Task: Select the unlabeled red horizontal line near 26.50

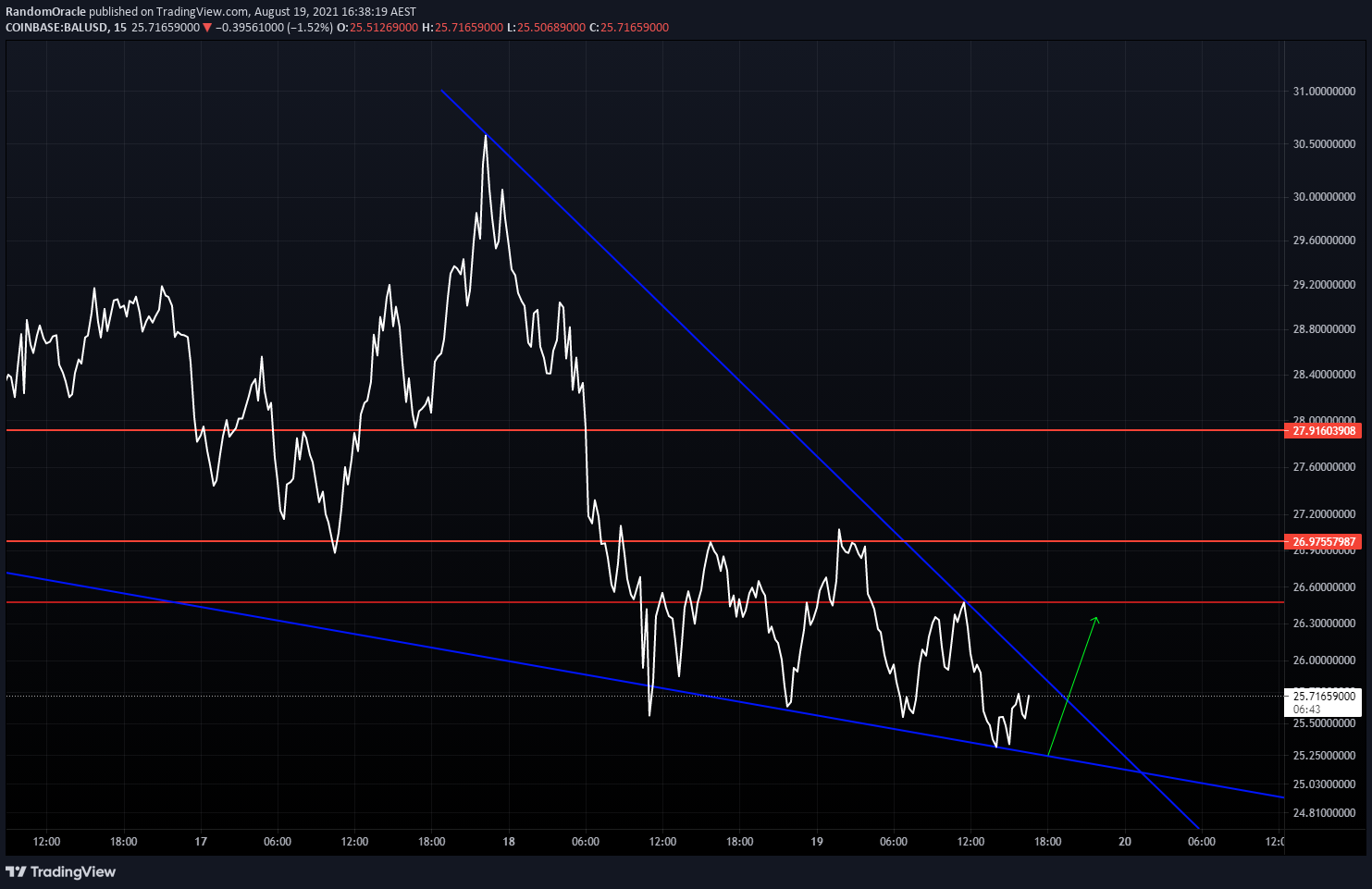Action: point(645,602)
